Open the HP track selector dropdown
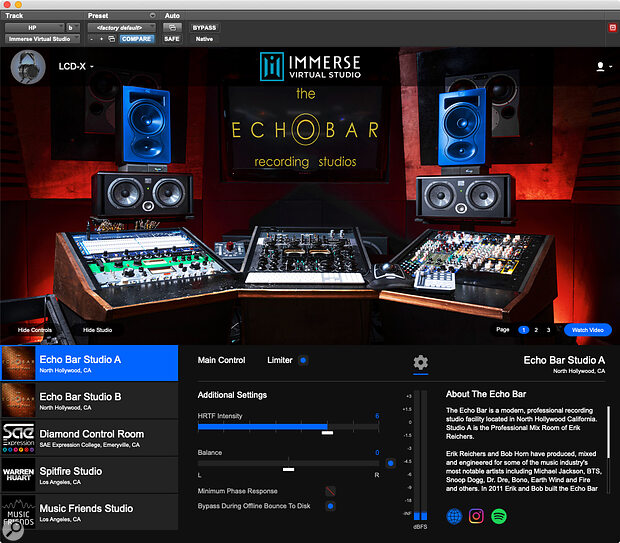Screen dimensions: 620x543 [34, 28]
